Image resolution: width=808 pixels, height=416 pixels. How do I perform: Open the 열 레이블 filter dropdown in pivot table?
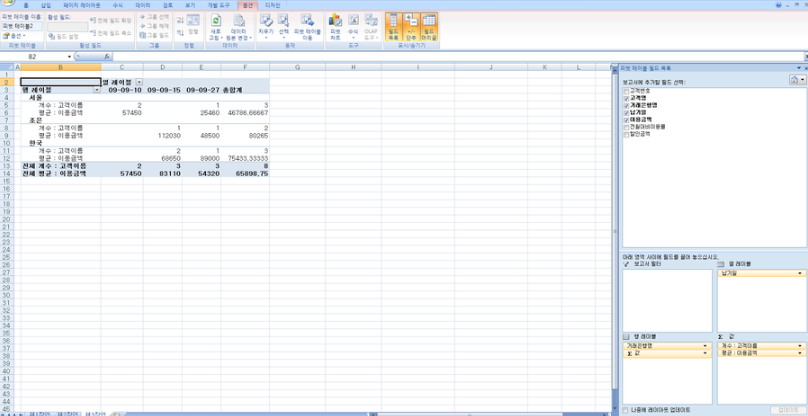point(139,81)
